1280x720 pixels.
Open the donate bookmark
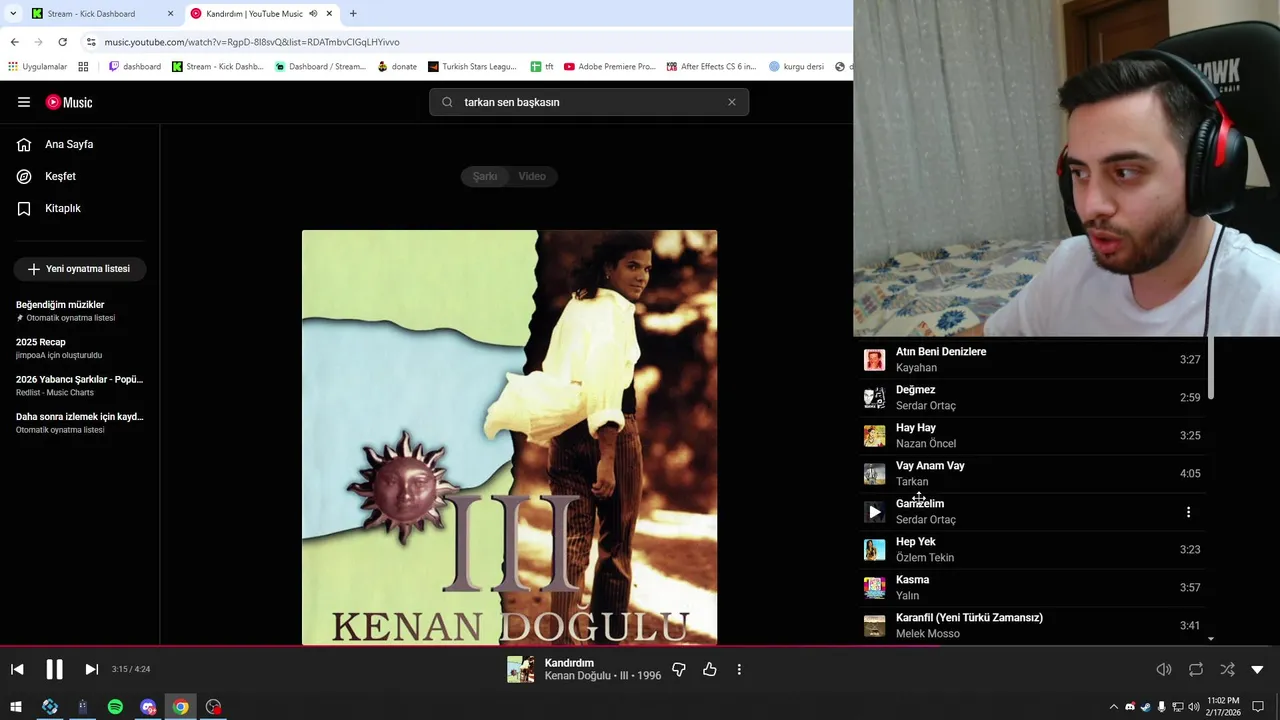(x=397, y=67)
